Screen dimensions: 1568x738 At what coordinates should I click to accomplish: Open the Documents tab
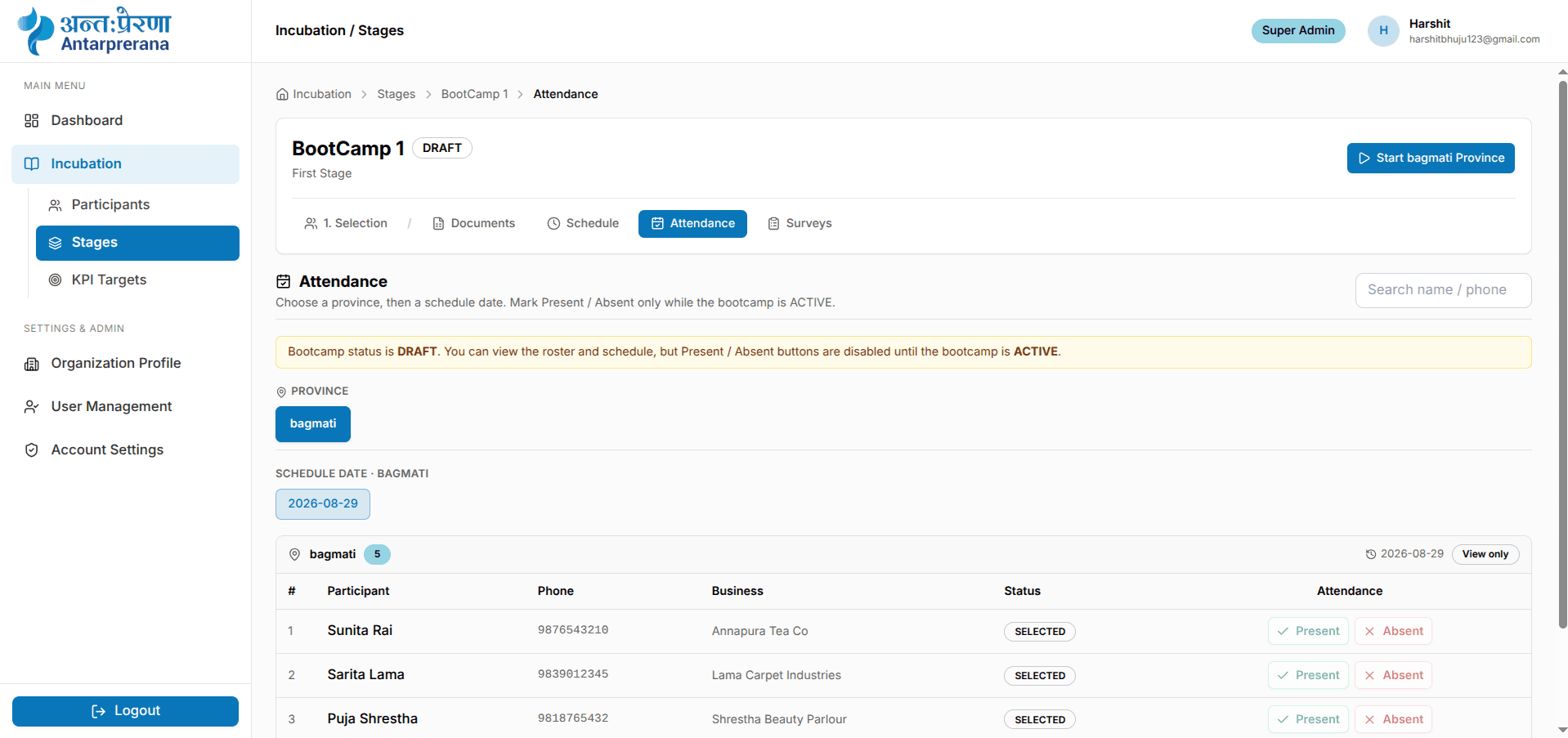coord(473,224)
